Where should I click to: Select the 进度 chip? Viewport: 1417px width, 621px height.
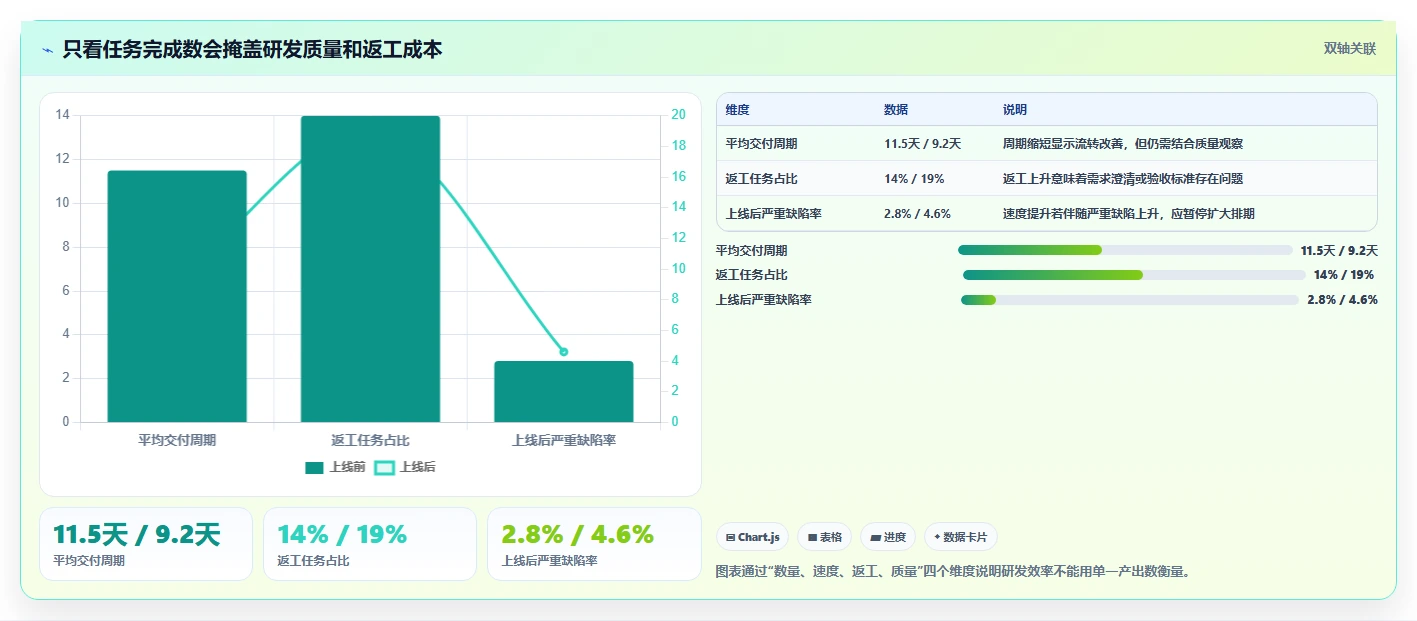pyautogui.click(x=888, y=537)
